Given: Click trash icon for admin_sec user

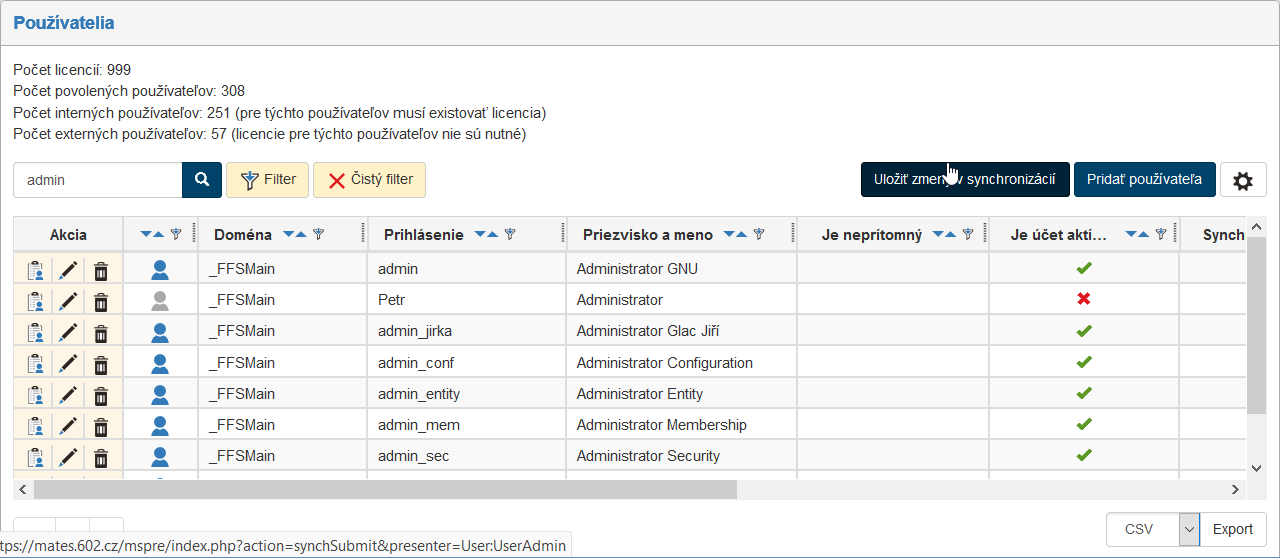Looking at the screenshot, I should point(101,456).
